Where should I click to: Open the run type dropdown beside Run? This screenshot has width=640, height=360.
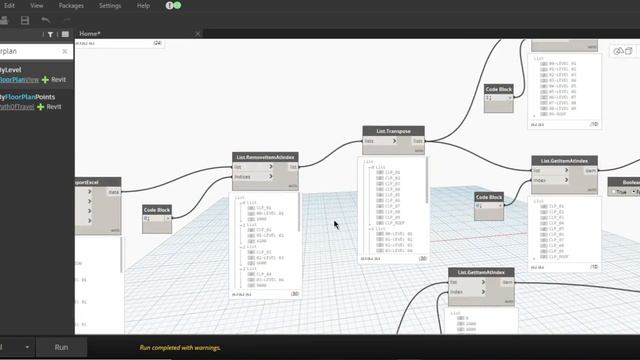tap(27, 347)
